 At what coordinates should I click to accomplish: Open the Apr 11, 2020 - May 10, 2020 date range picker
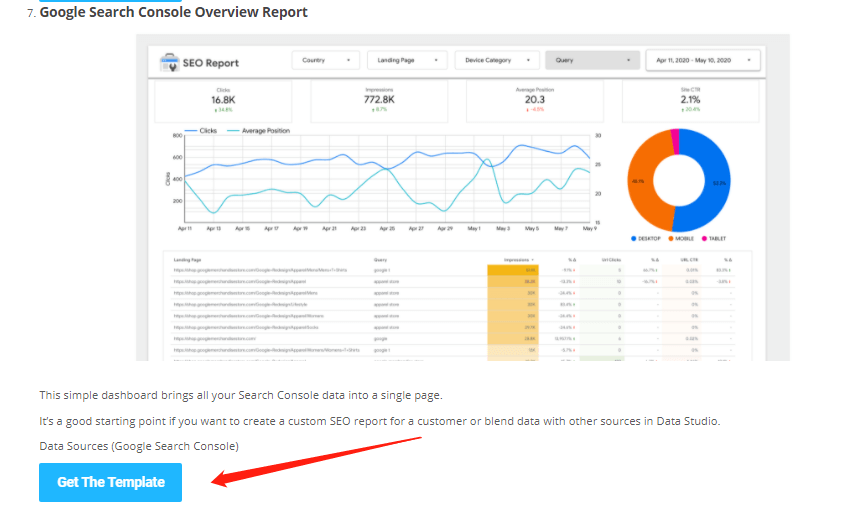click(x=703, y=60)
